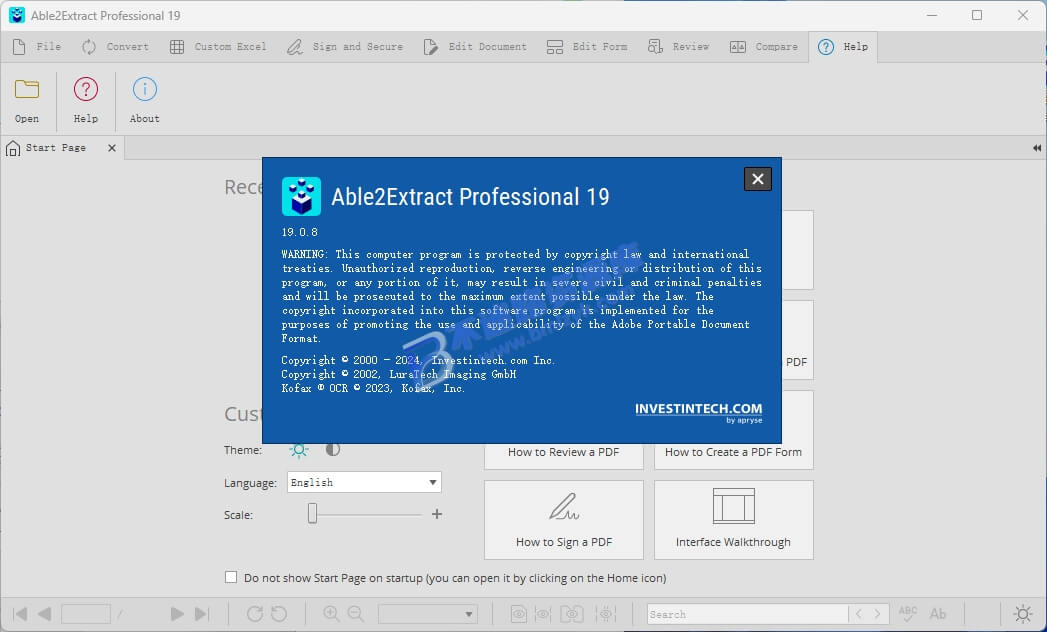Toggle match case Ab option
1047x632 pixels.
click(x=938, y=614)
